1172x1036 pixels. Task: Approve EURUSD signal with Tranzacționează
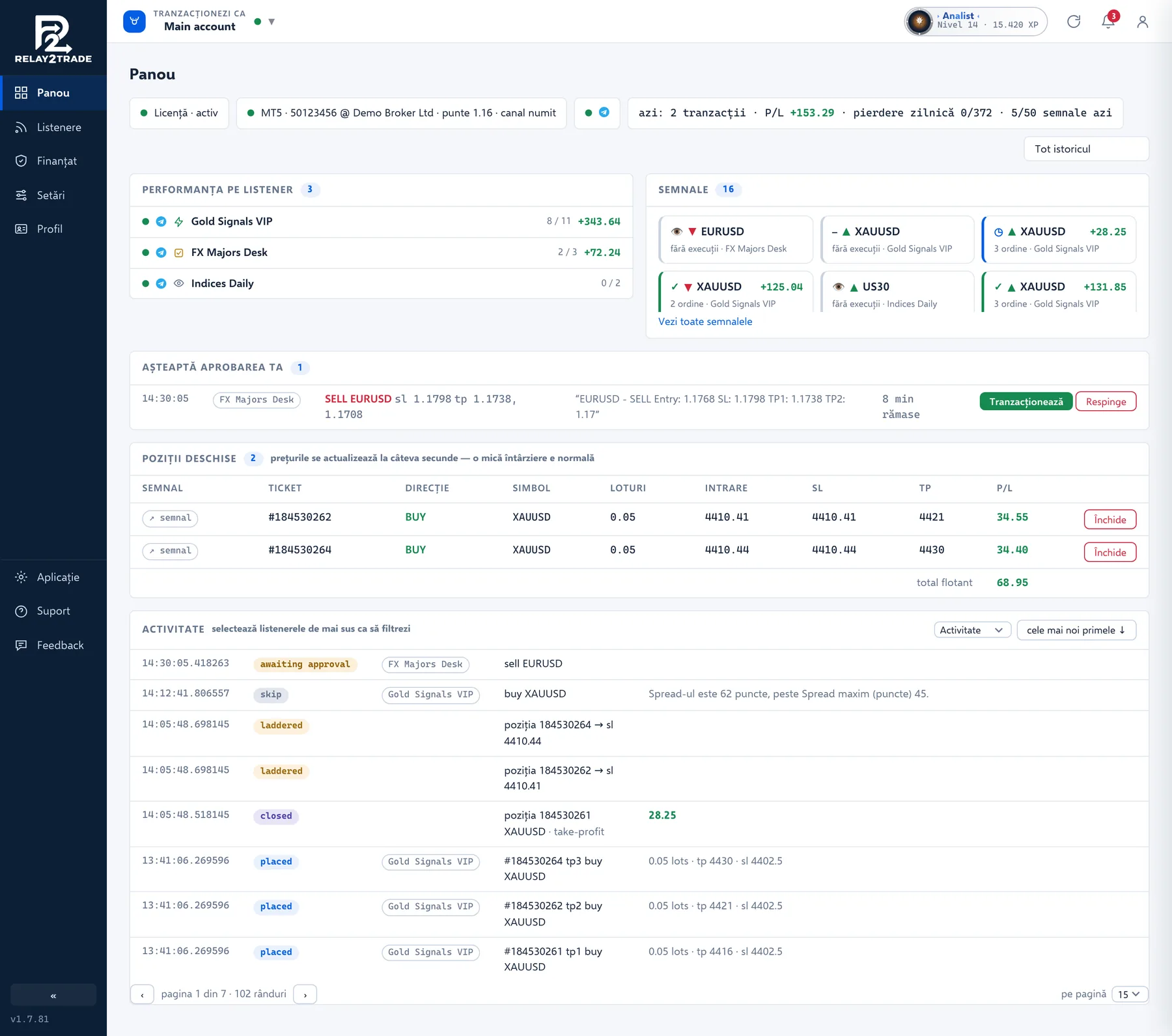coord(1025,401)
